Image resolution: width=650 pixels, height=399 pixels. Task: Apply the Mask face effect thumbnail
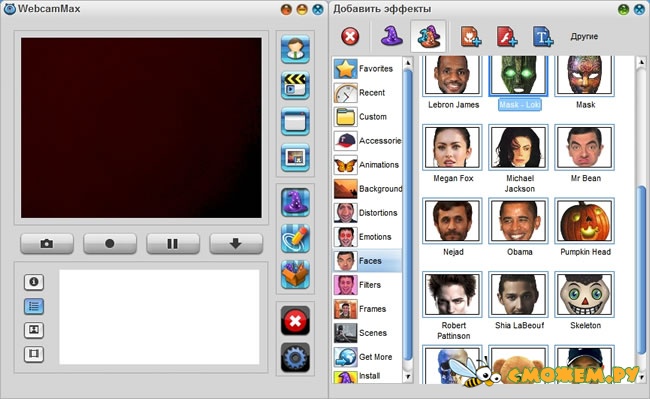coord(585,76)
